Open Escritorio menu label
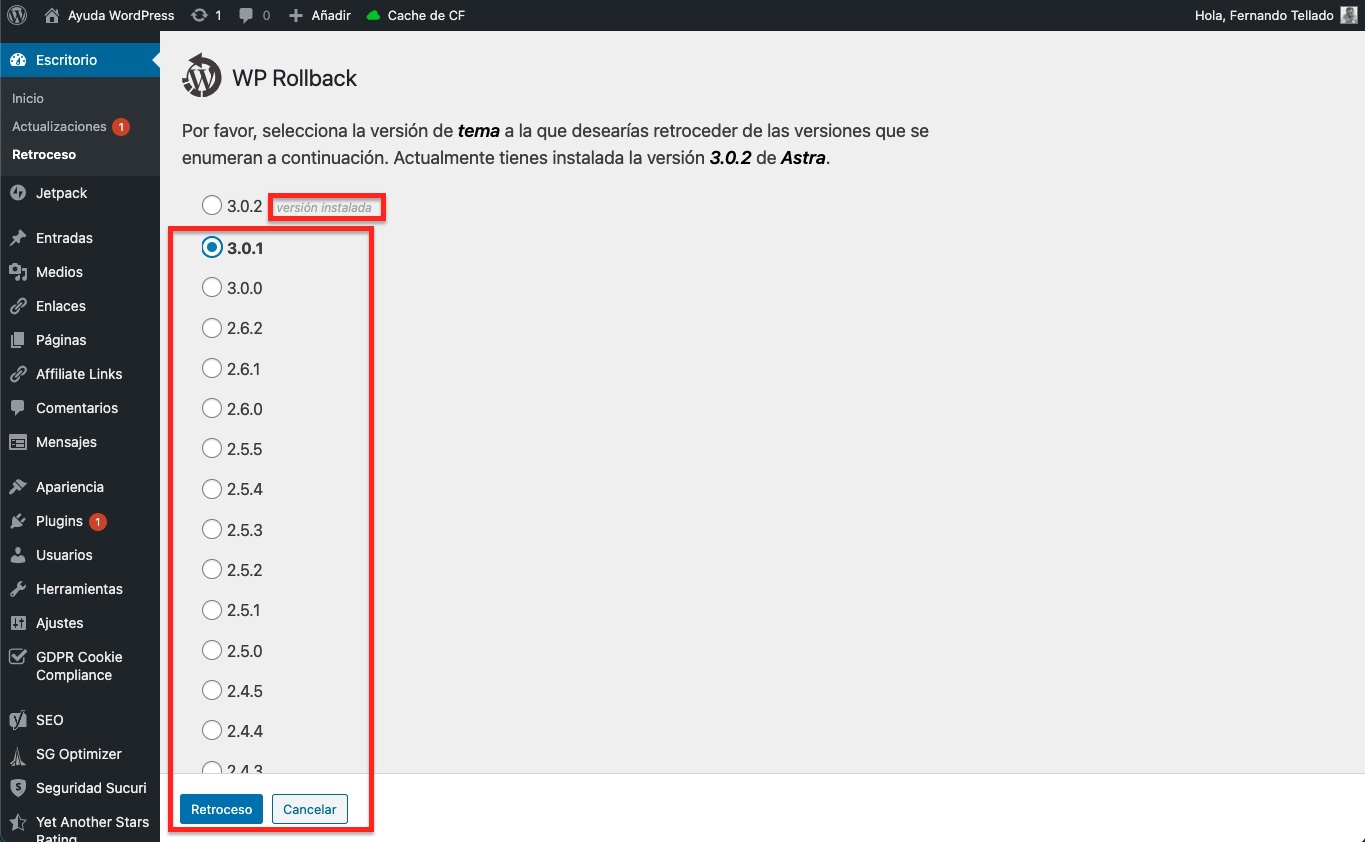 [x=66, y=60]
